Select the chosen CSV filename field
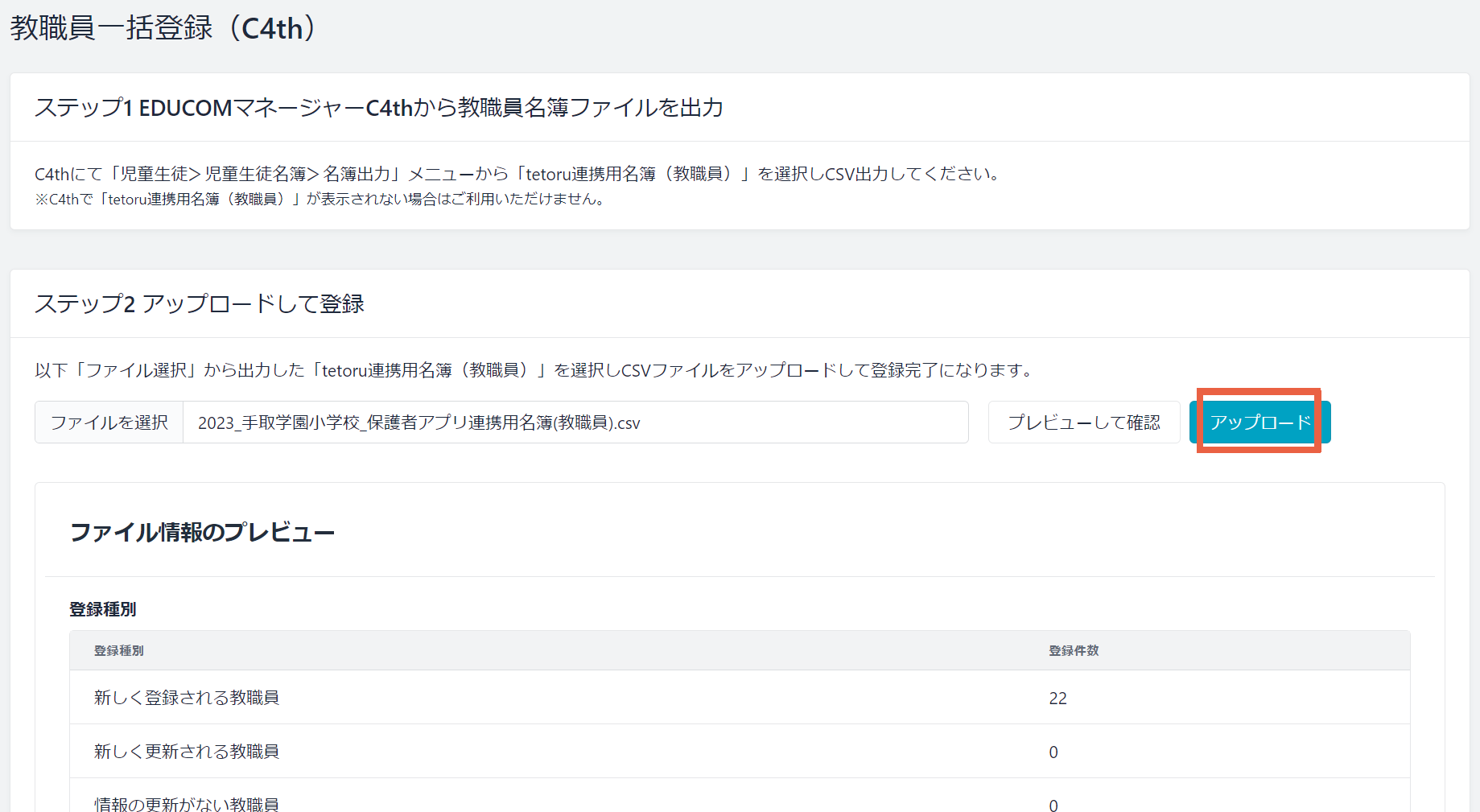The height and width of the screenshot is (812, 1480). click(x=575, y=422)
